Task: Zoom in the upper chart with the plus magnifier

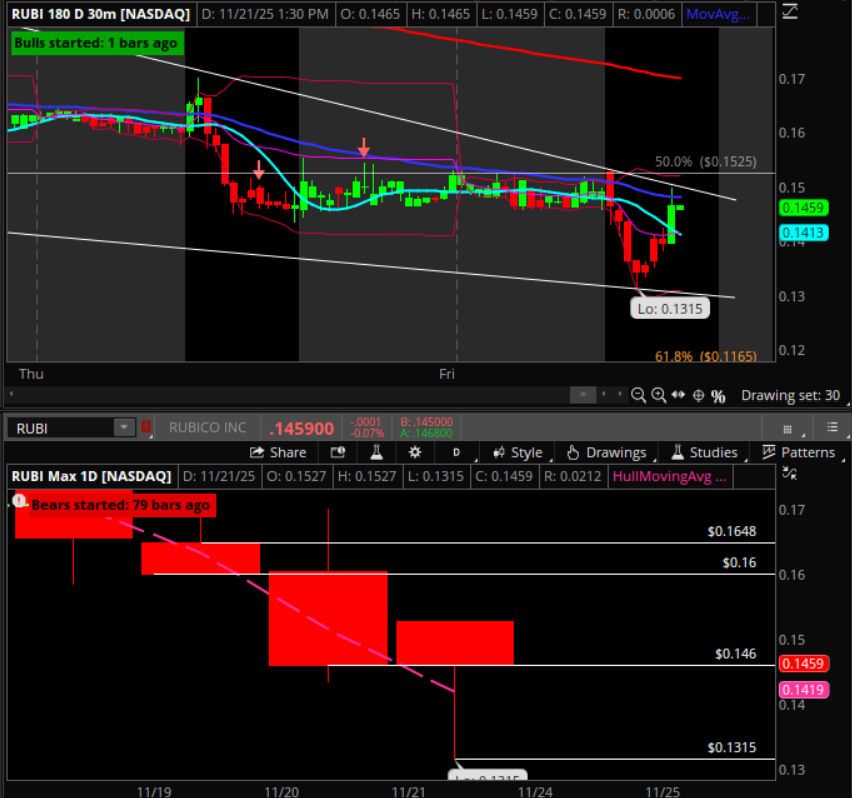Action: [x=659, y=395]
